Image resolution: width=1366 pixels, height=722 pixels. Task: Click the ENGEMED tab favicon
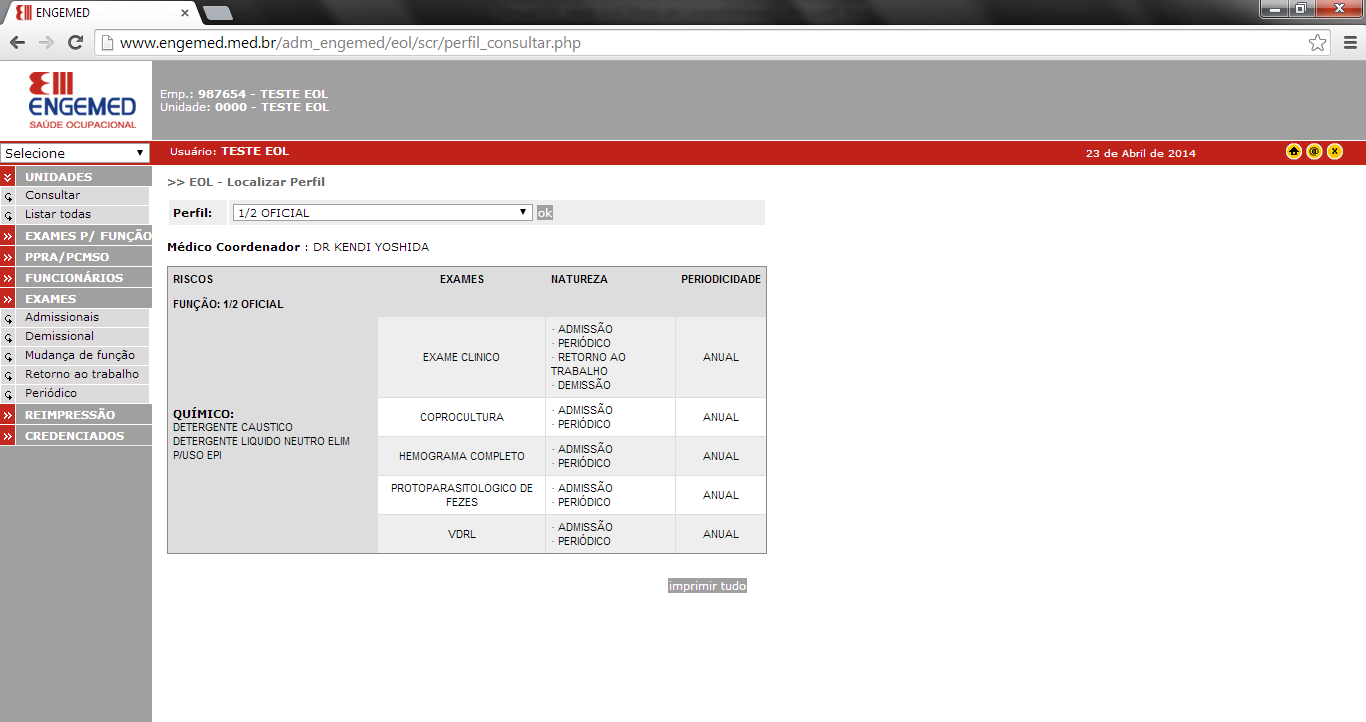click(24, 12)
